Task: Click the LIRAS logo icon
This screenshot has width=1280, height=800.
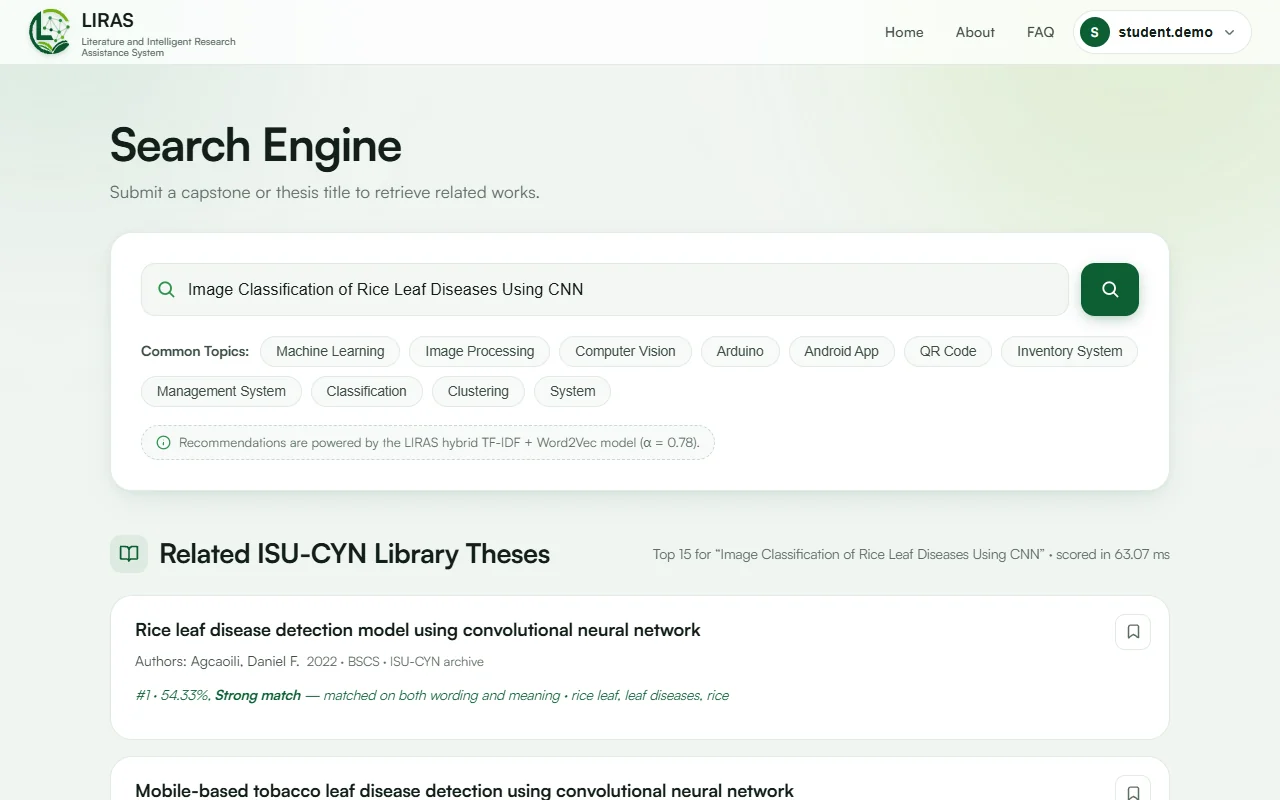Action: click(x=50, y=32)
